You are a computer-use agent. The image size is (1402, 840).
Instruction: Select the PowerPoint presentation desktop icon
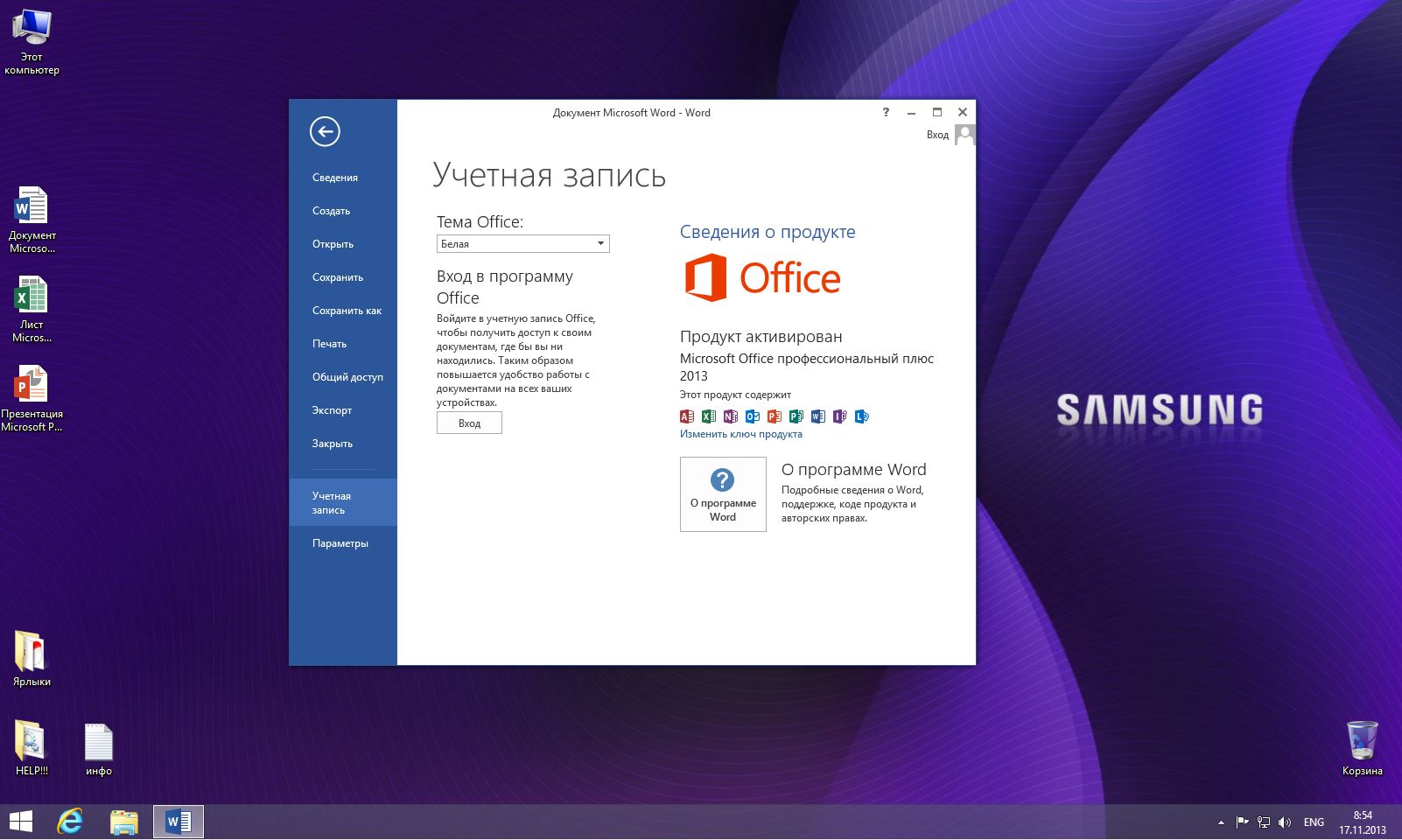(x=32, y=399)
